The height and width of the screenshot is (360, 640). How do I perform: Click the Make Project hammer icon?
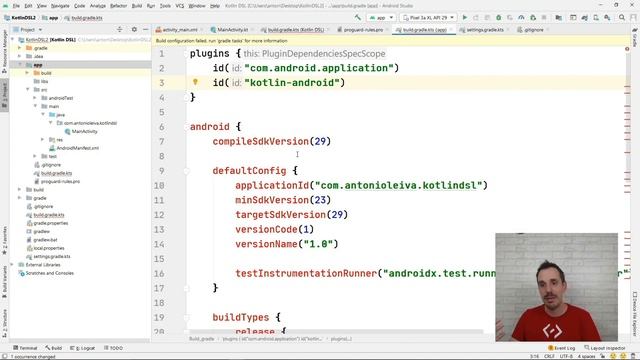pos(358,18)
